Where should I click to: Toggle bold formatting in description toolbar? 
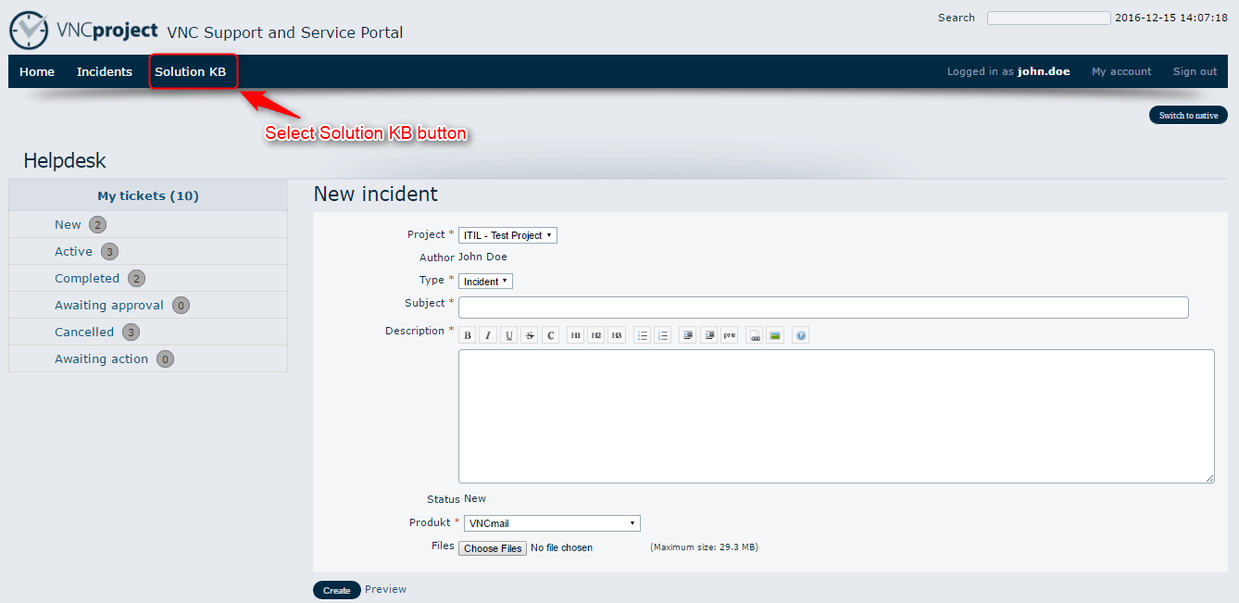(468, 336)
